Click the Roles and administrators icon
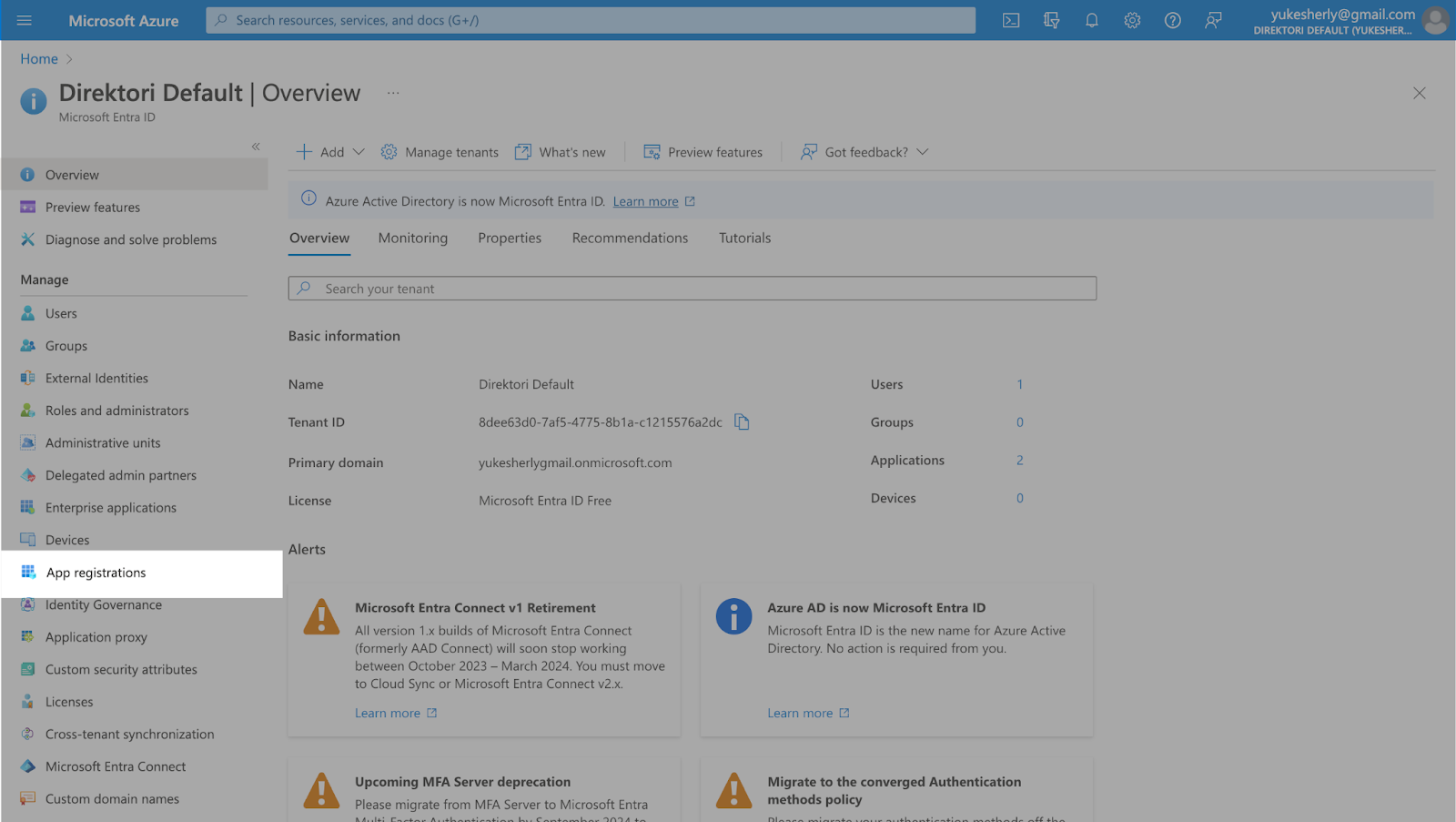1456x822 pixels. (28, 411)
